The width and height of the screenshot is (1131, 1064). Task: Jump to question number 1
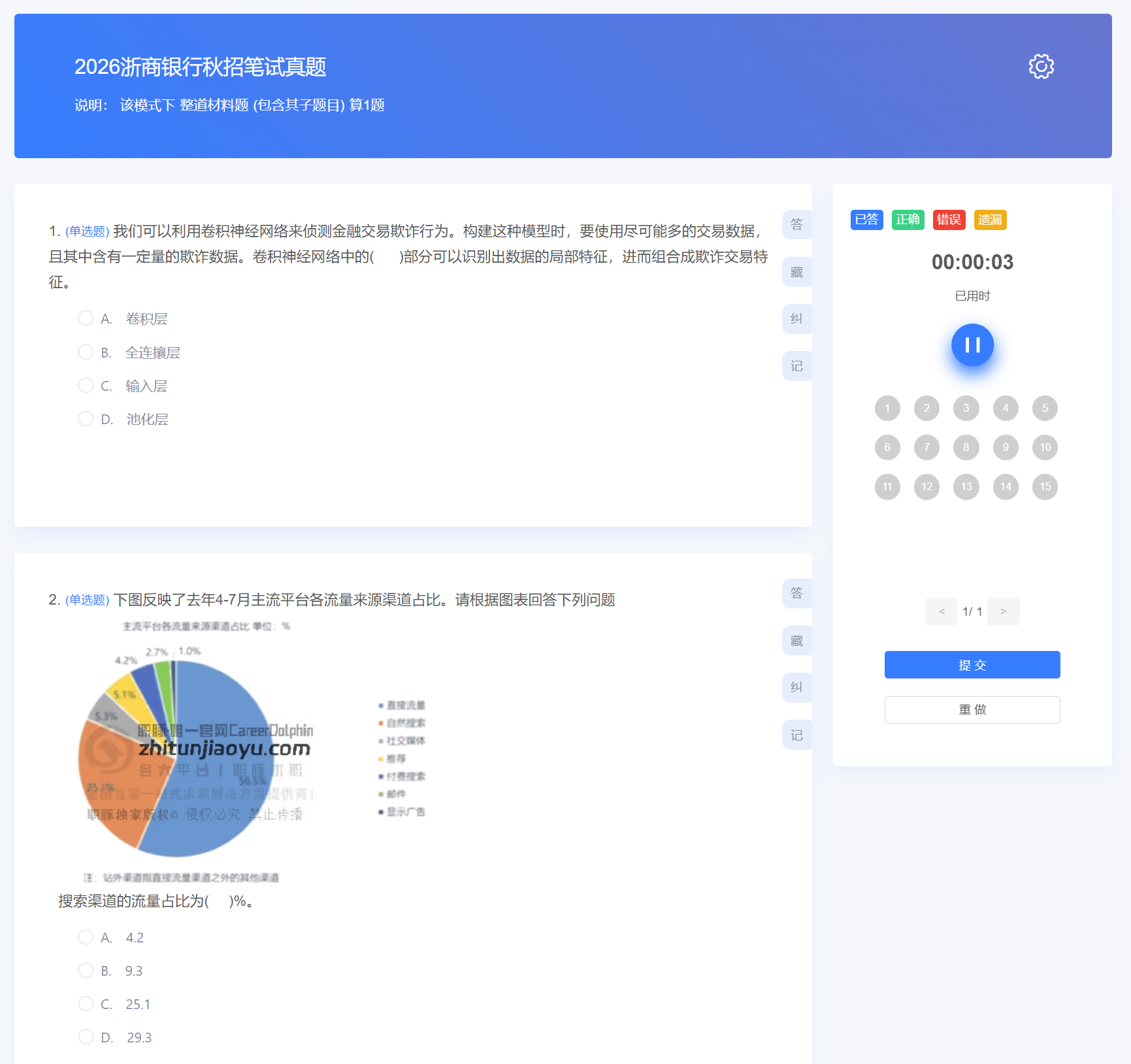887,408
